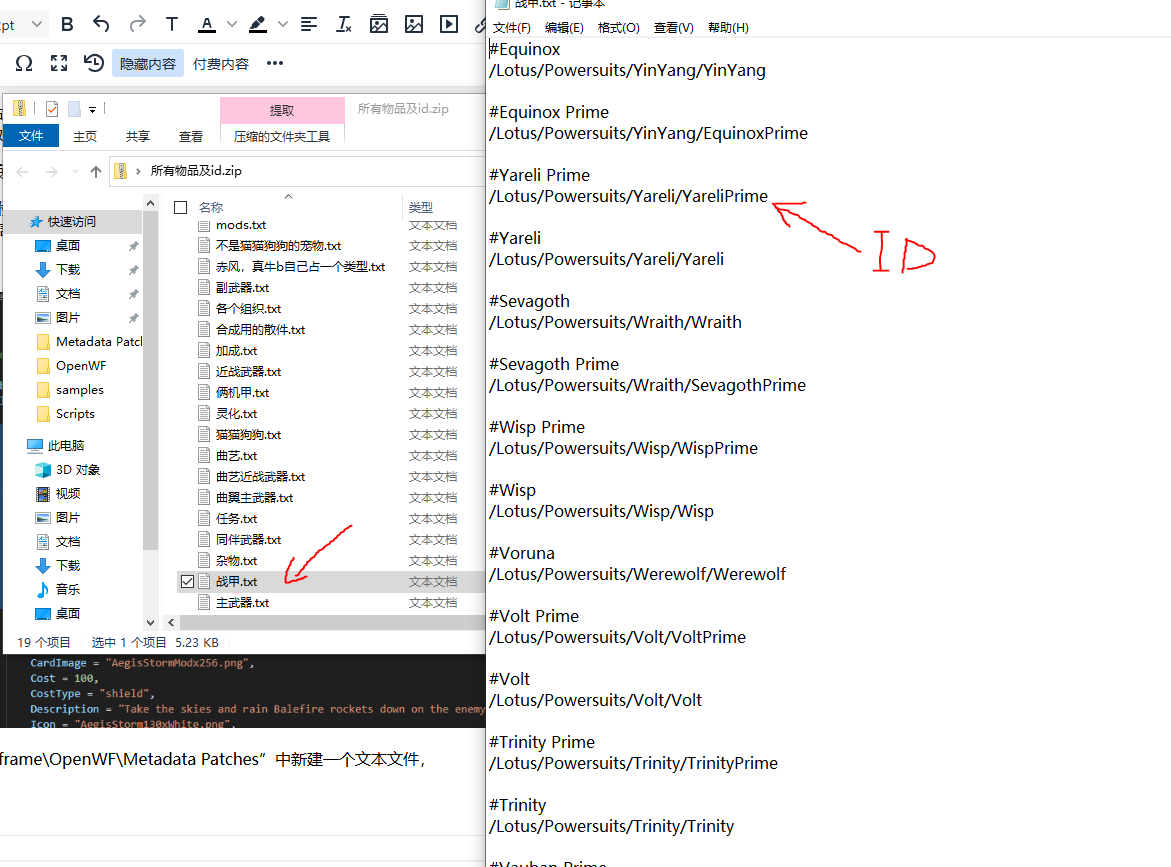Expand the font color dropdown arrow

[x=232, y=24]
